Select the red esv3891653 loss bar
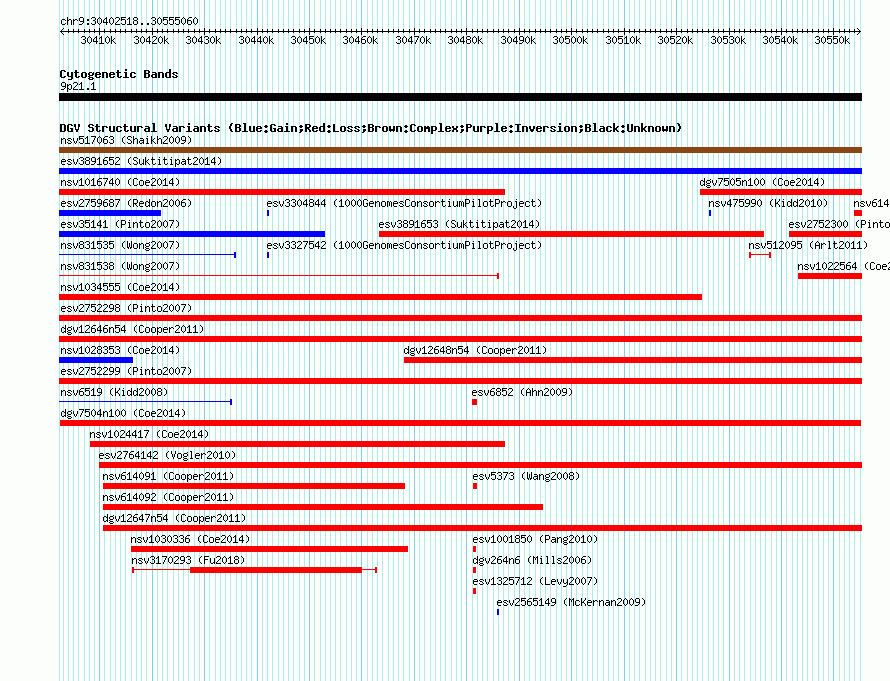Screen dimensions: 890x681 click(x=571, y=234)
